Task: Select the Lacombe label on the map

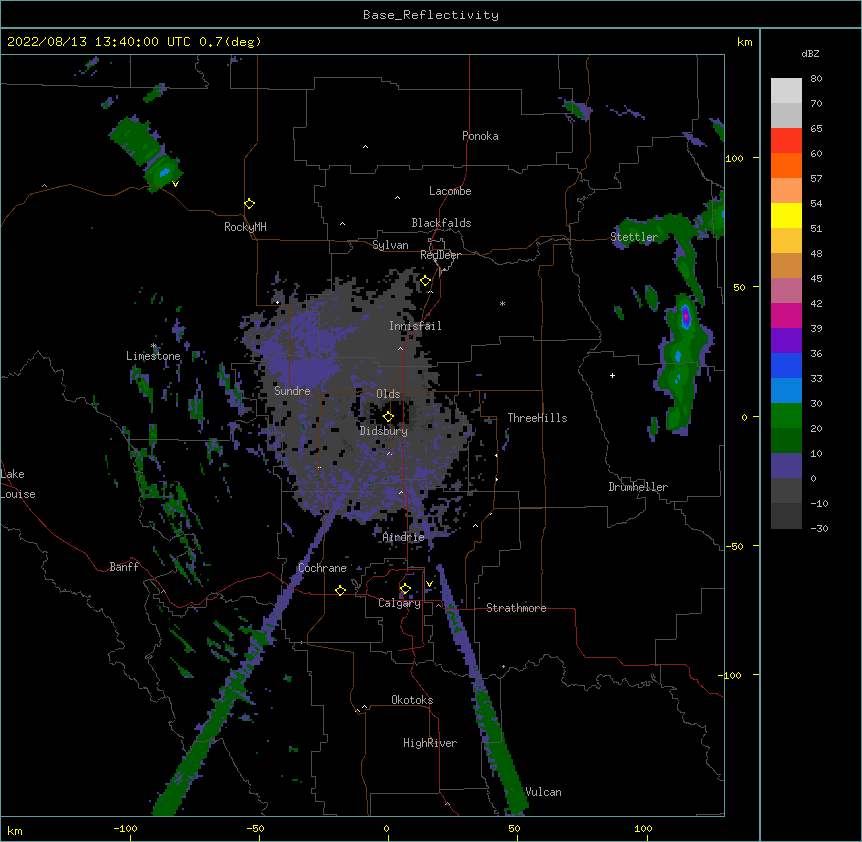Action: (x=450, y=191)
